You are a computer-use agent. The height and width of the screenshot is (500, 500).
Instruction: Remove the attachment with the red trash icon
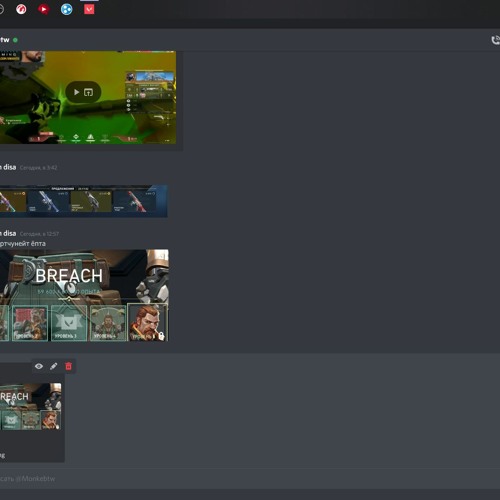pos(69,366)
